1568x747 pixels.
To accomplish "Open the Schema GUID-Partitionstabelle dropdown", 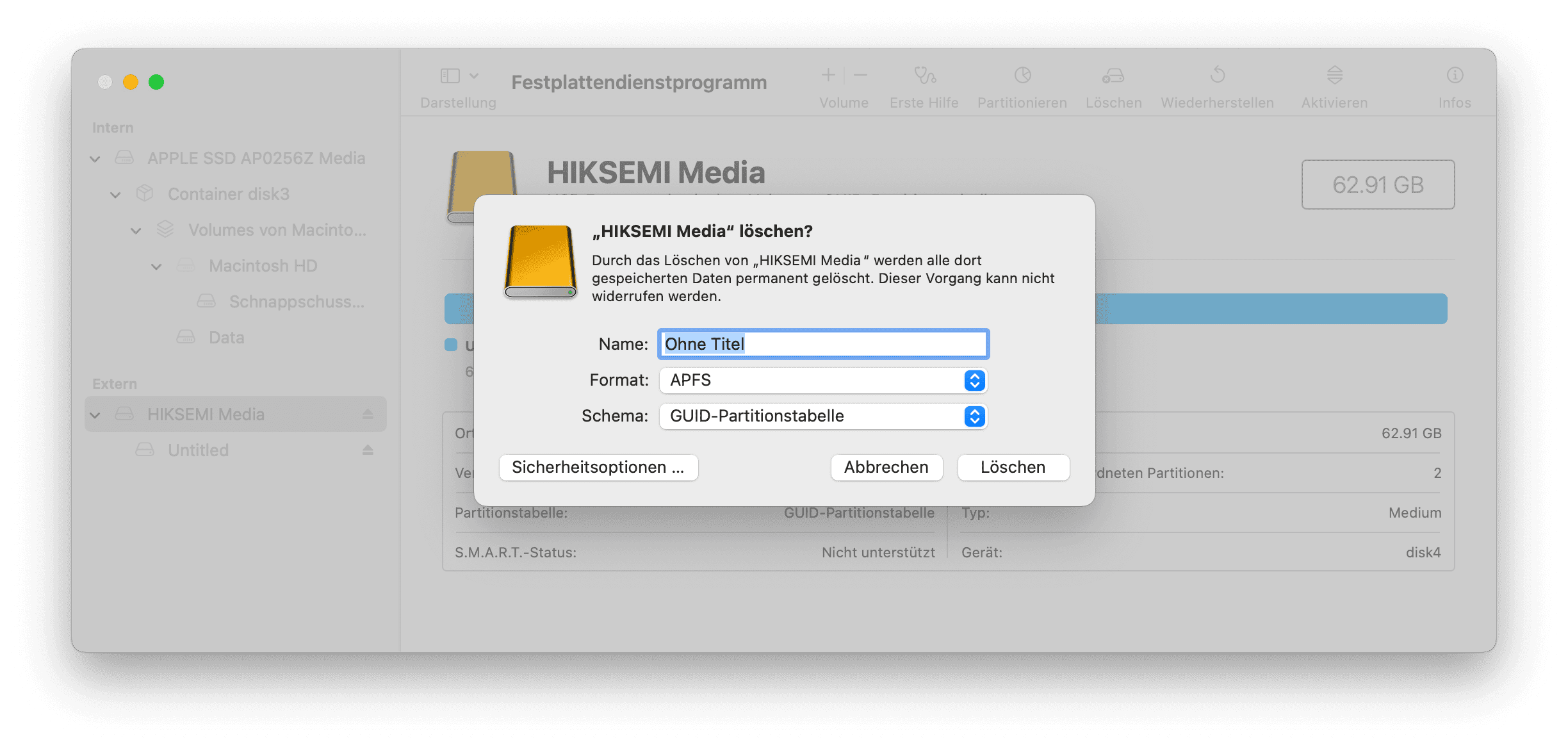I will tap(823, 416).
